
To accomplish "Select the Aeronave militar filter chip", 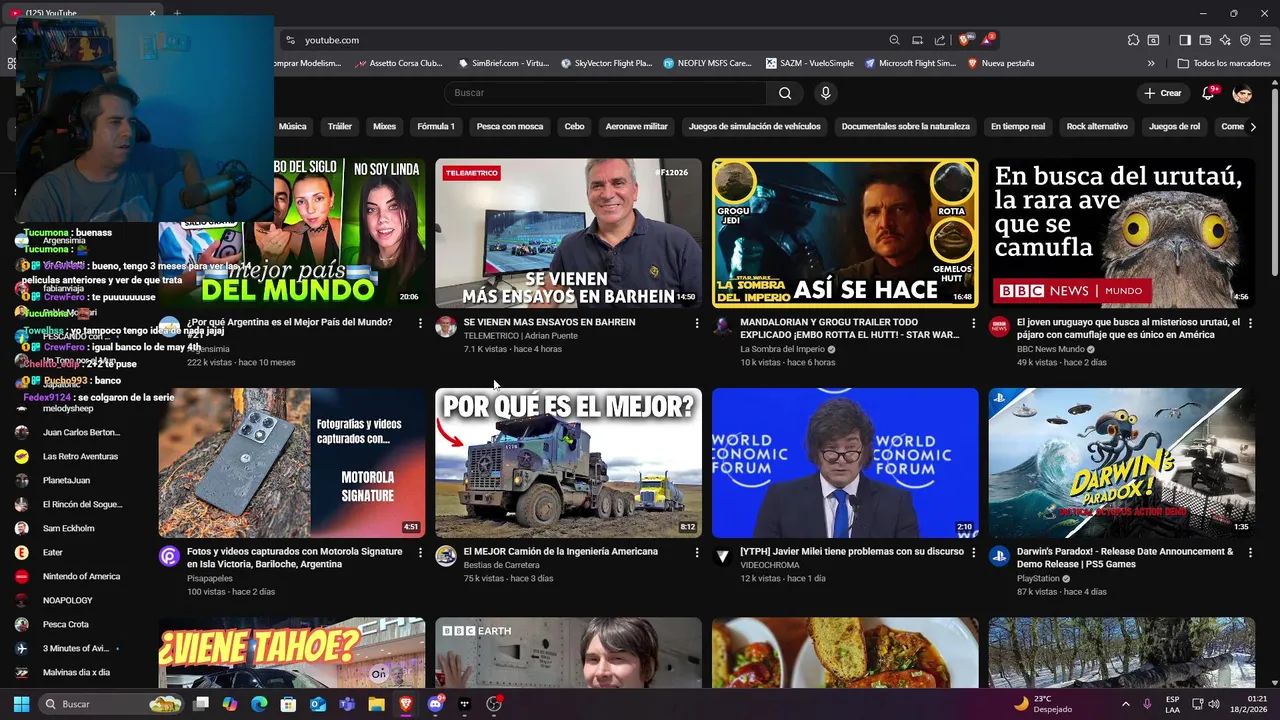I will (x=636, y=126).
